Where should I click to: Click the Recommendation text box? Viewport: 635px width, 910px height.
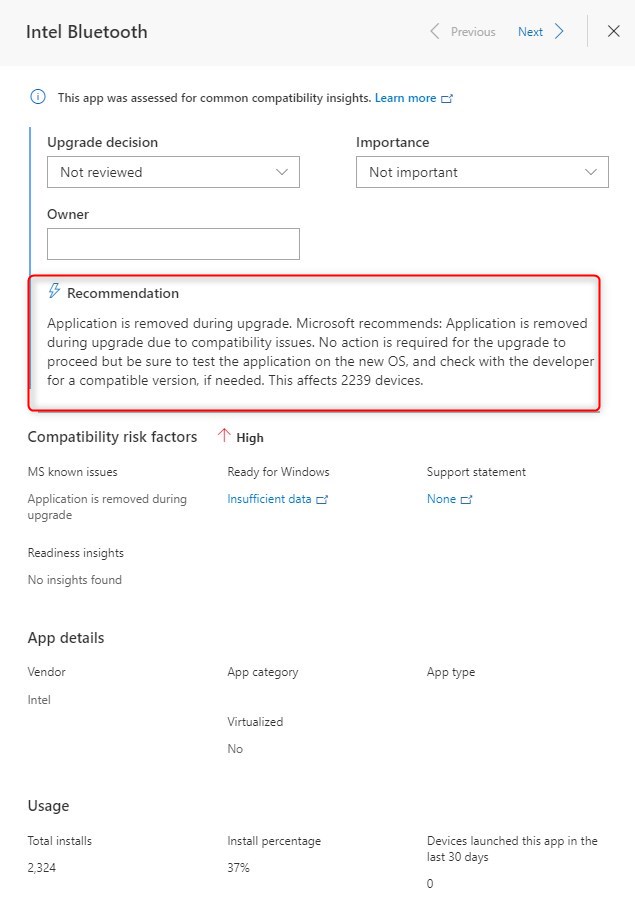[x=314, y=343]
